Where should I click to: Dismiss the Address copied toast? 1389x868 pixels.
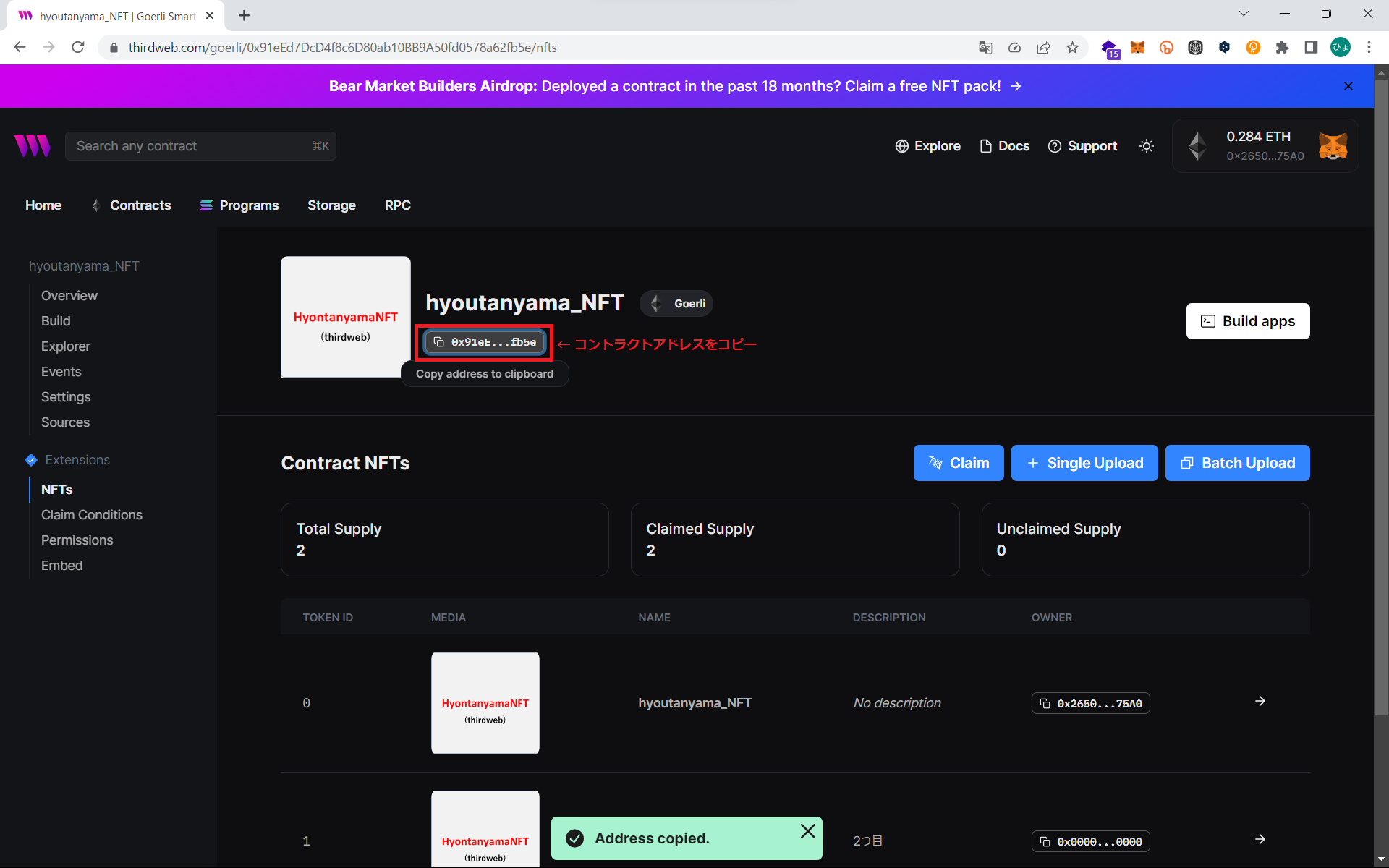tap(807, 831)
